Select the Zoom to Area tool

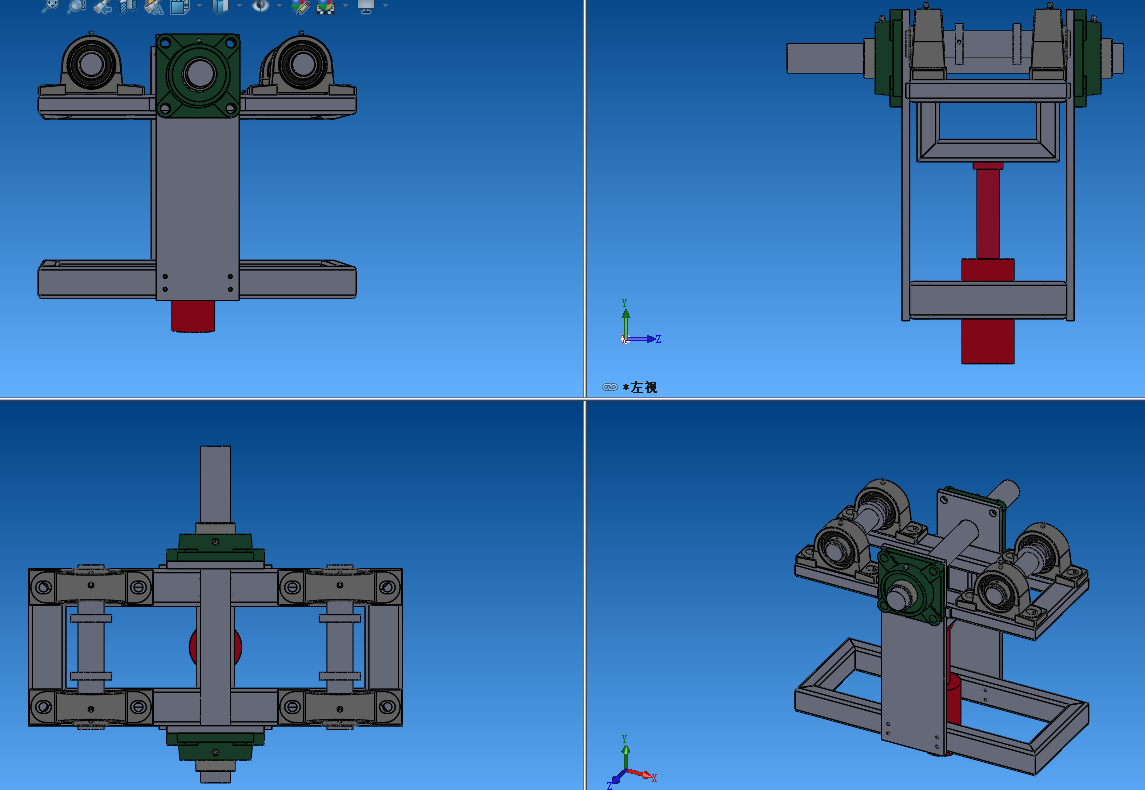point(76,6)
